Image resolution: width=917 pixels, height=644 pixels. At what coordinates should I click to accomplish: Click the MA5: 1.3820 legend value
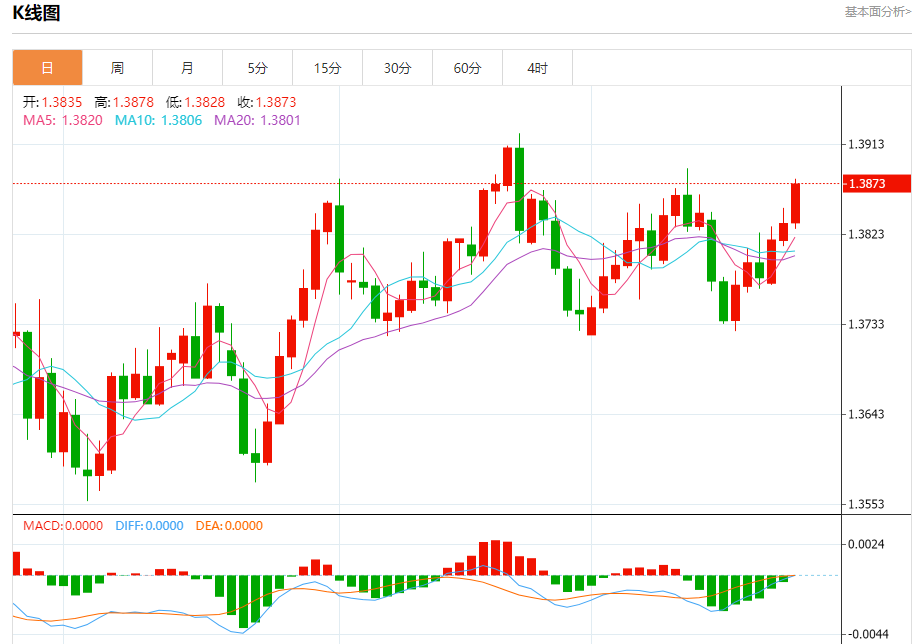click(x=63, y=120)
